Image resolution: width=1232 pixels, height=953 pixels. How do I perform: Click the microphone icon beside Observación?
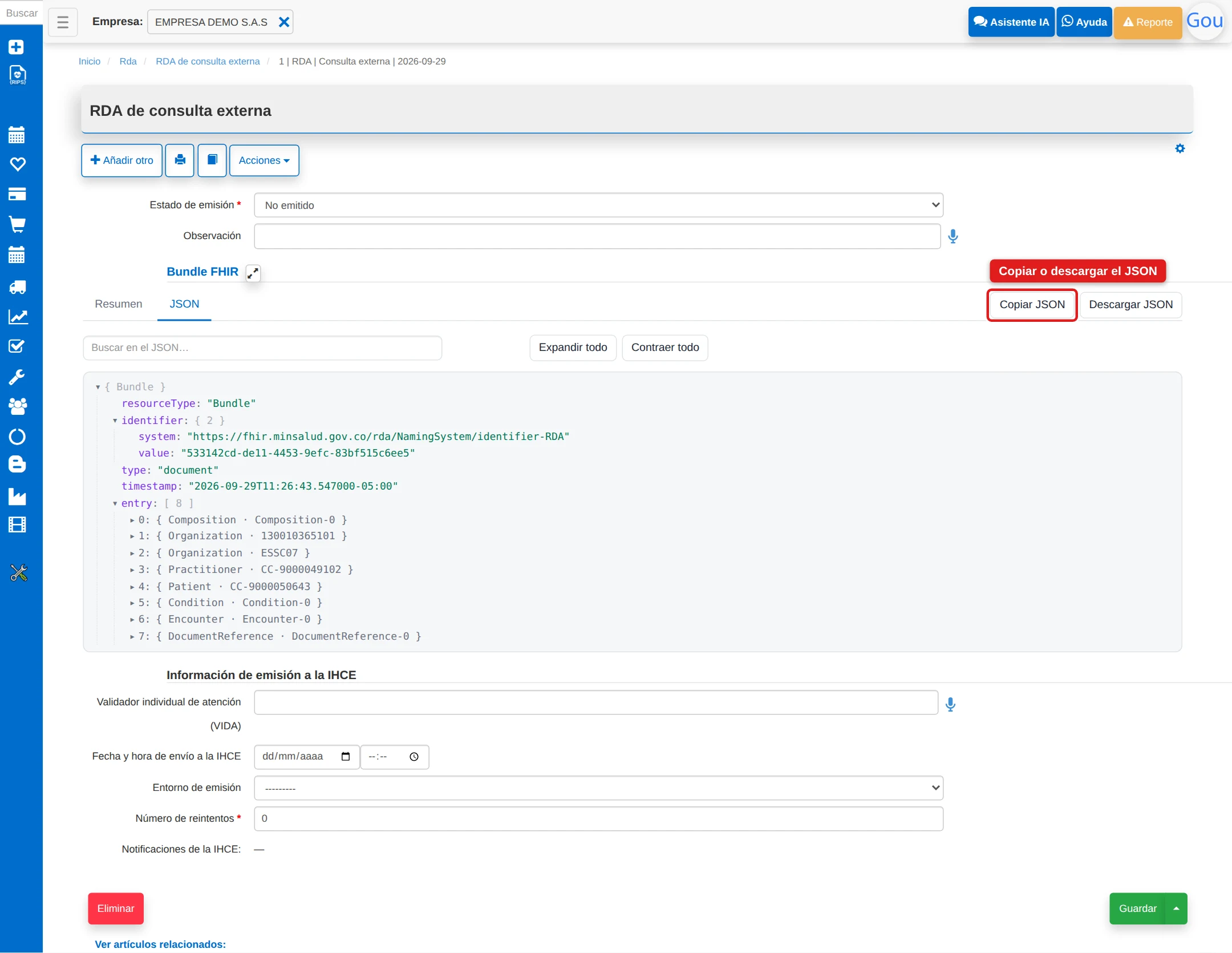[x=953, y=236]
